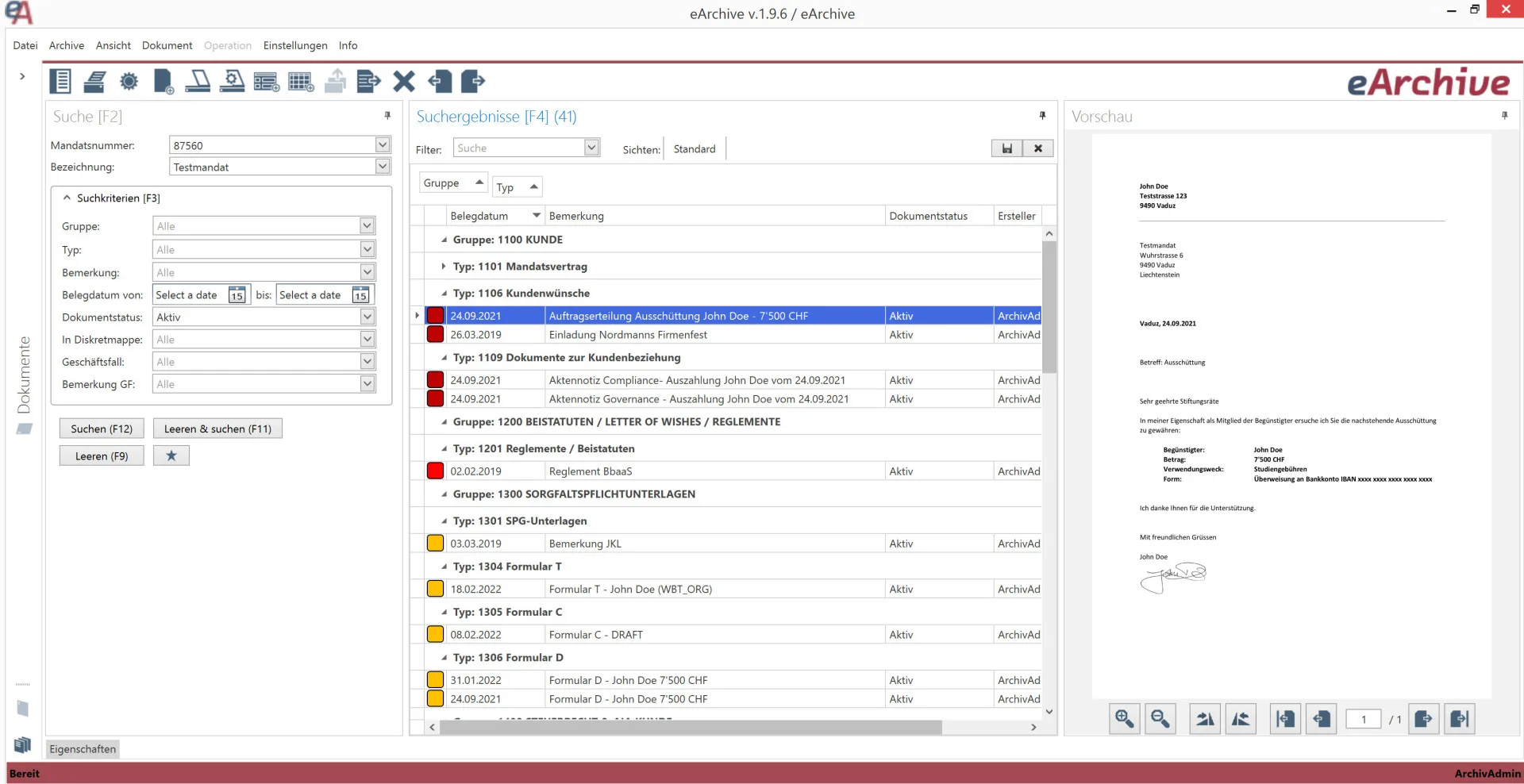Click red marker of Reglement BbaaS row
Screen dimensions: 1524x784
tap(436, 471)
